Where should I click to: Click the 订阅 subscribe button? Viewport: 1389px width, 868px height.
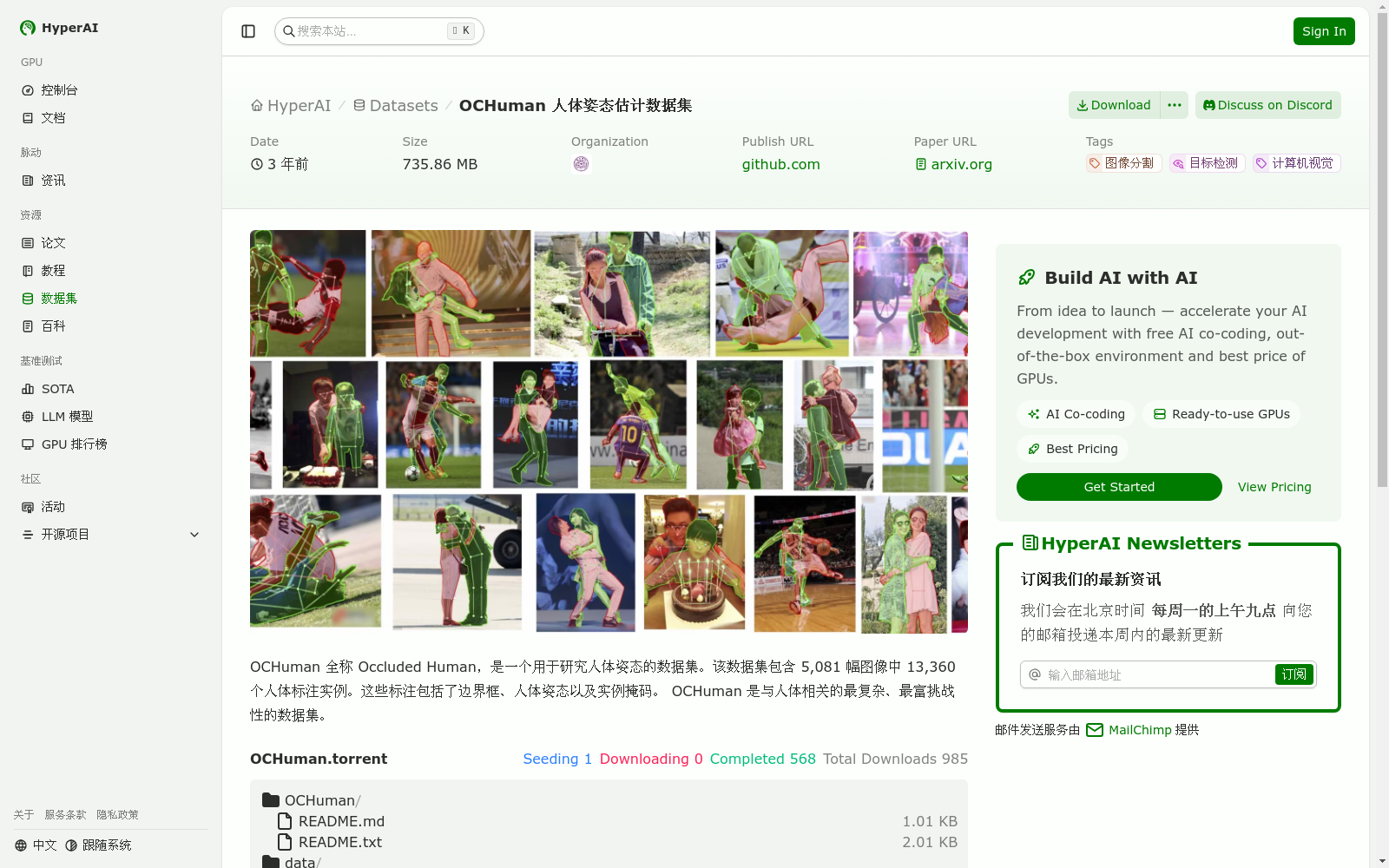1294,674
